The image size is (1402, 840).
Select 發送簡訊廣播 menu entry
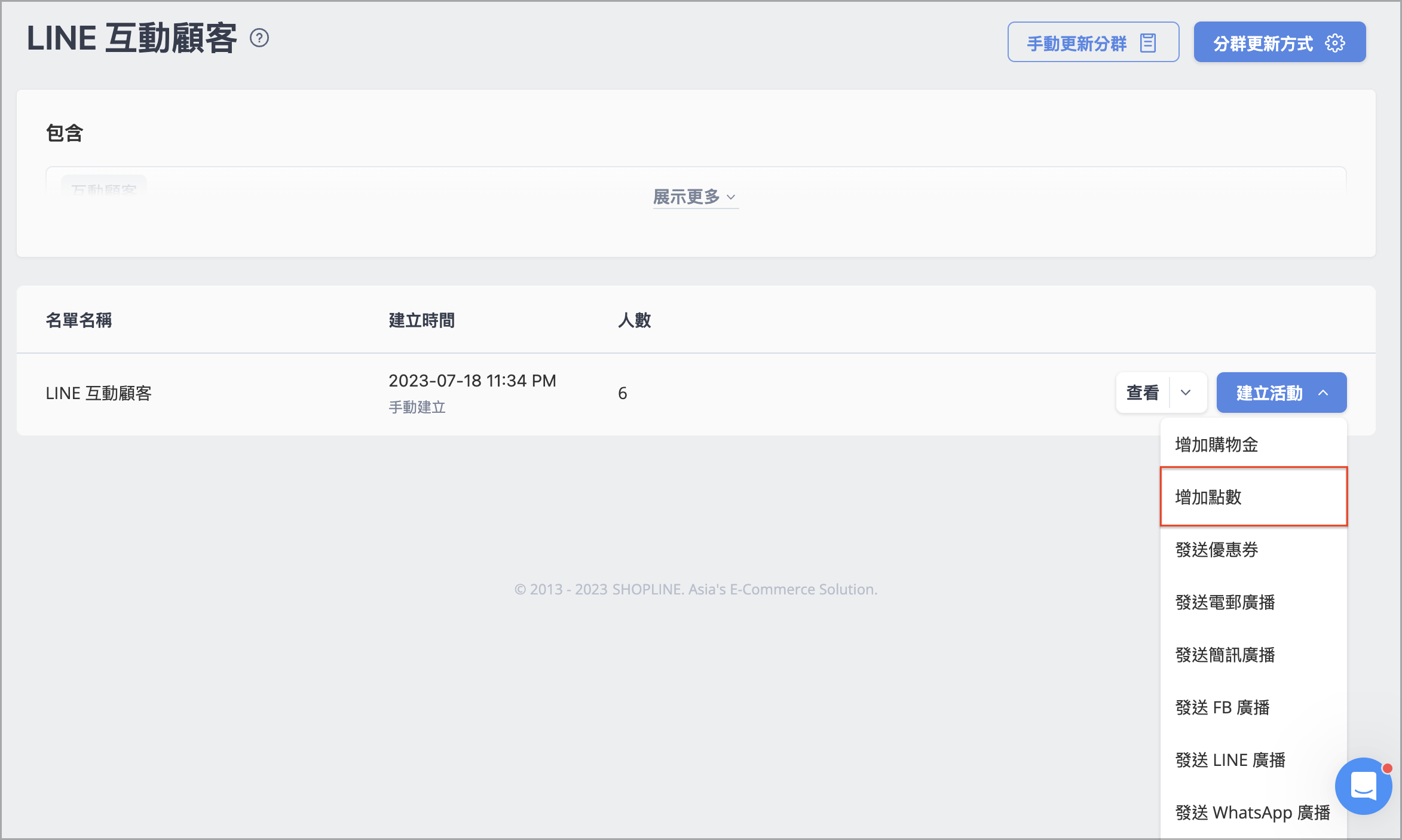[1253, 654]
